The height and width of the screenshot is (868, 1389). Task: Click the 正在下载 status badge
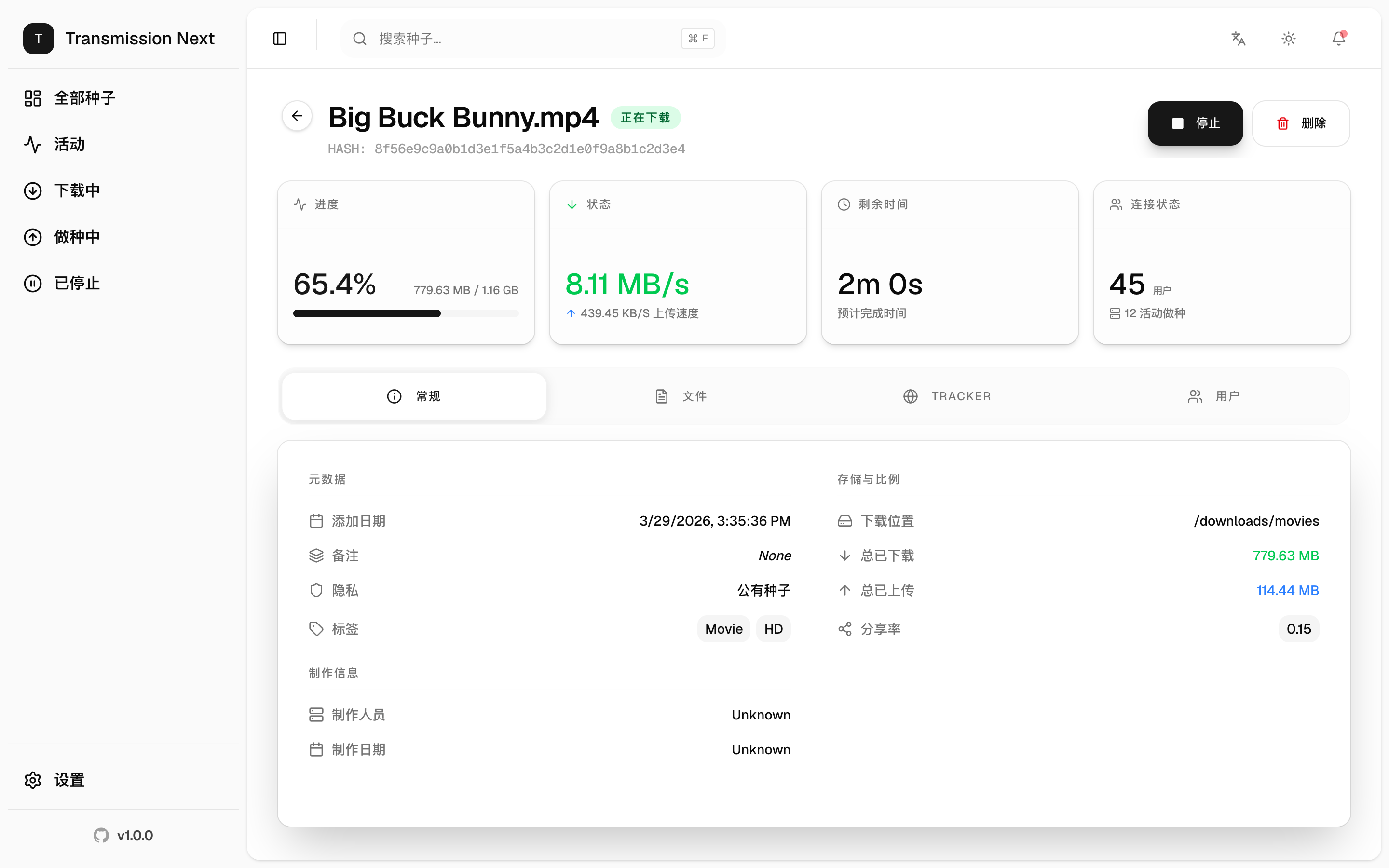coord(645,118)
